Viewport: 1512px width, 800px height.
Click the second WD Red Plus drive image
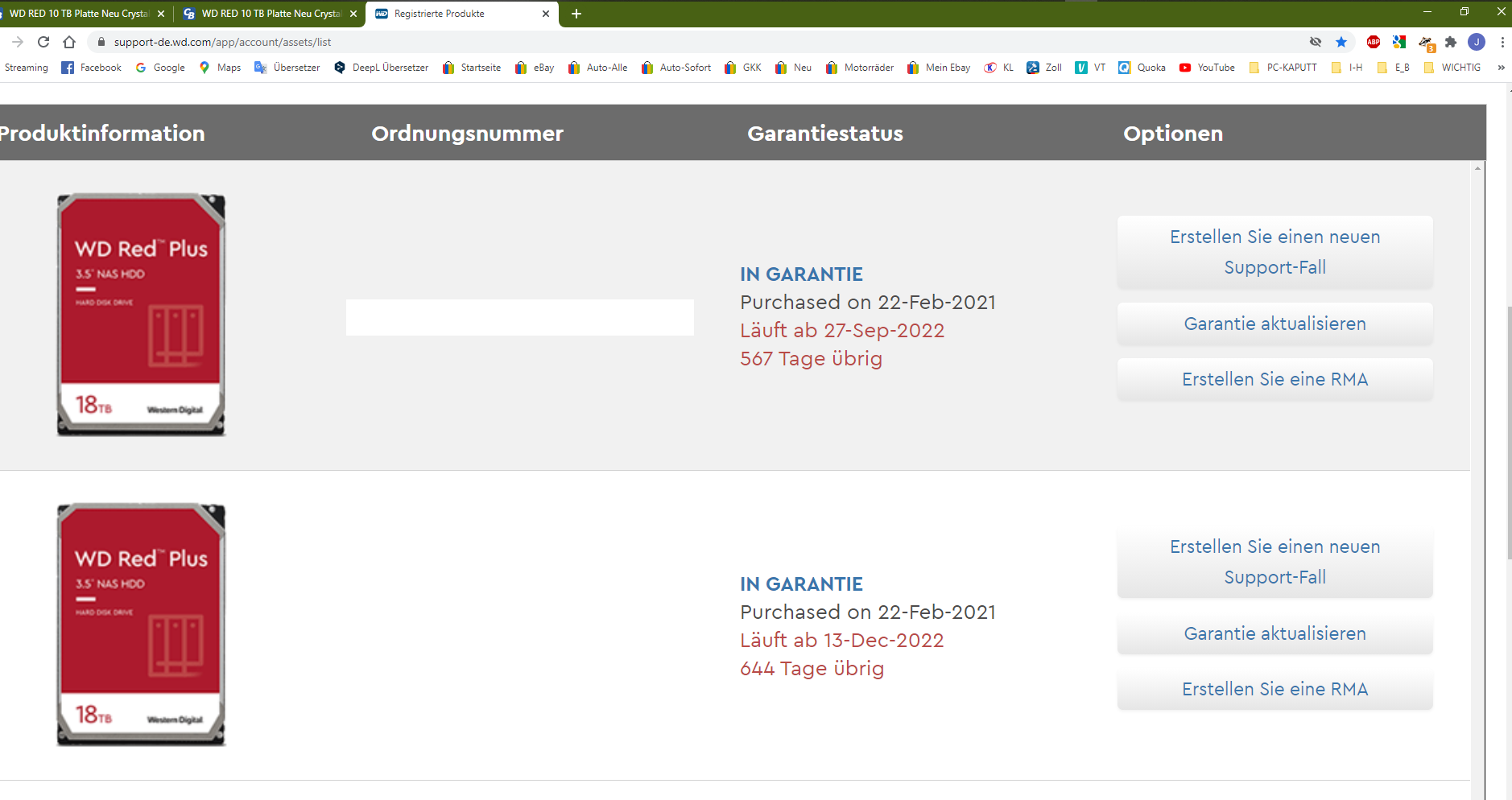pos(141,625)
